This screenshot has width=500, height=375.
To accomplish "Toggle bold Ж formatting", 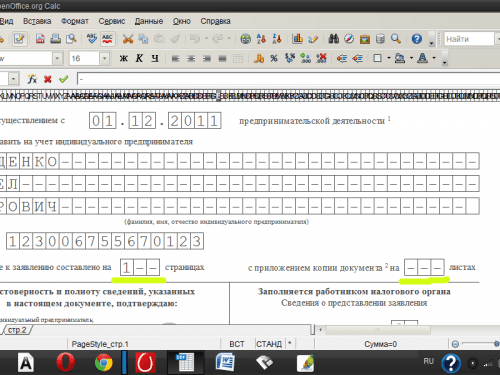I will 123,59.
